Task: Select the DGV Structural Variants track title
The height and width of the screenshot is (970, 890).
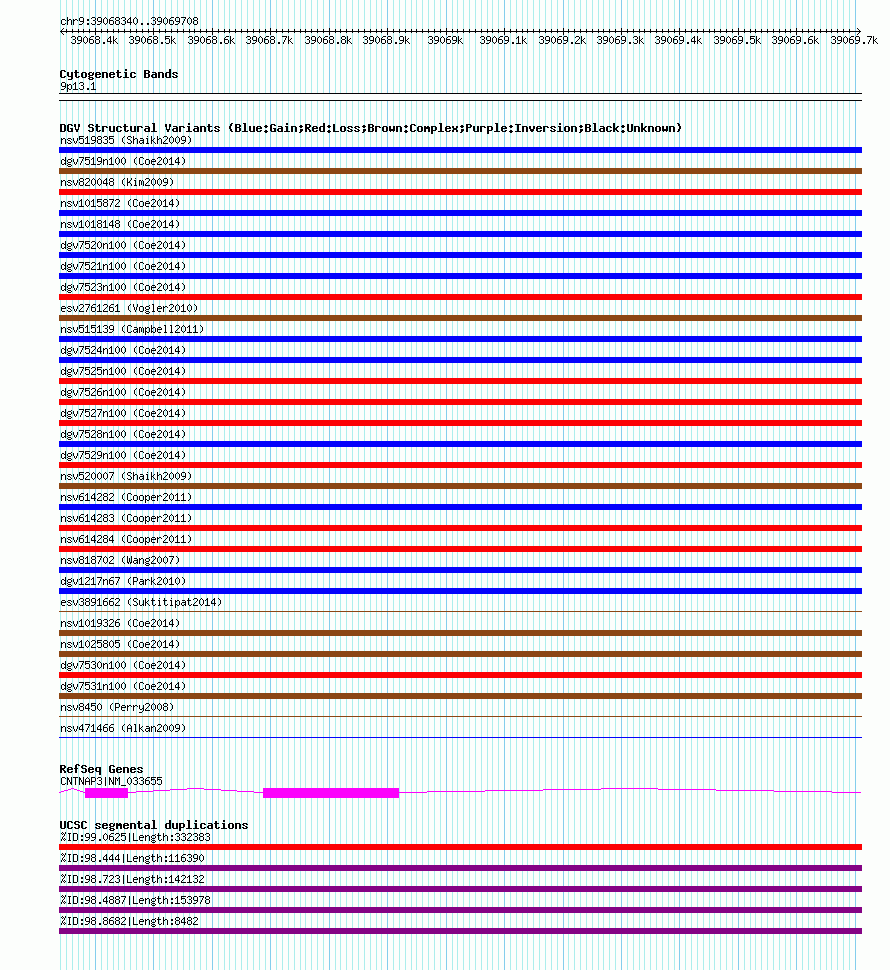Action: coord(370,128)
